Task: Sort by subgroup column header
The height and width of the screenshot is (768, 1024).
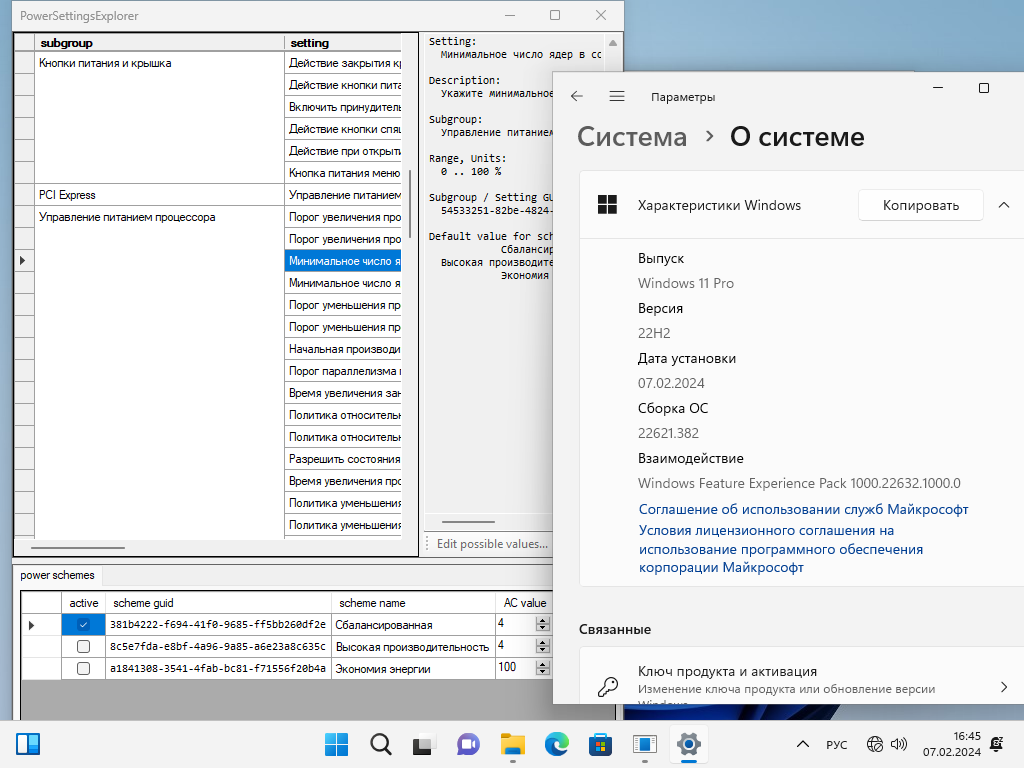Action: (x=159, y=43)
